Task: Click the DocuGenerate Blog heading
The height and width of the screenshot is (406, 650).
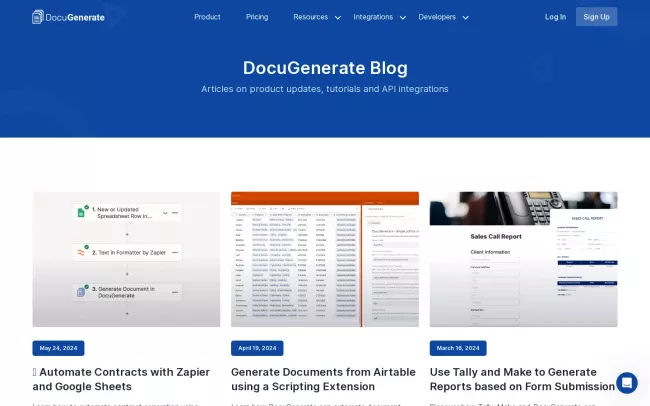Action: pos(325,68)
